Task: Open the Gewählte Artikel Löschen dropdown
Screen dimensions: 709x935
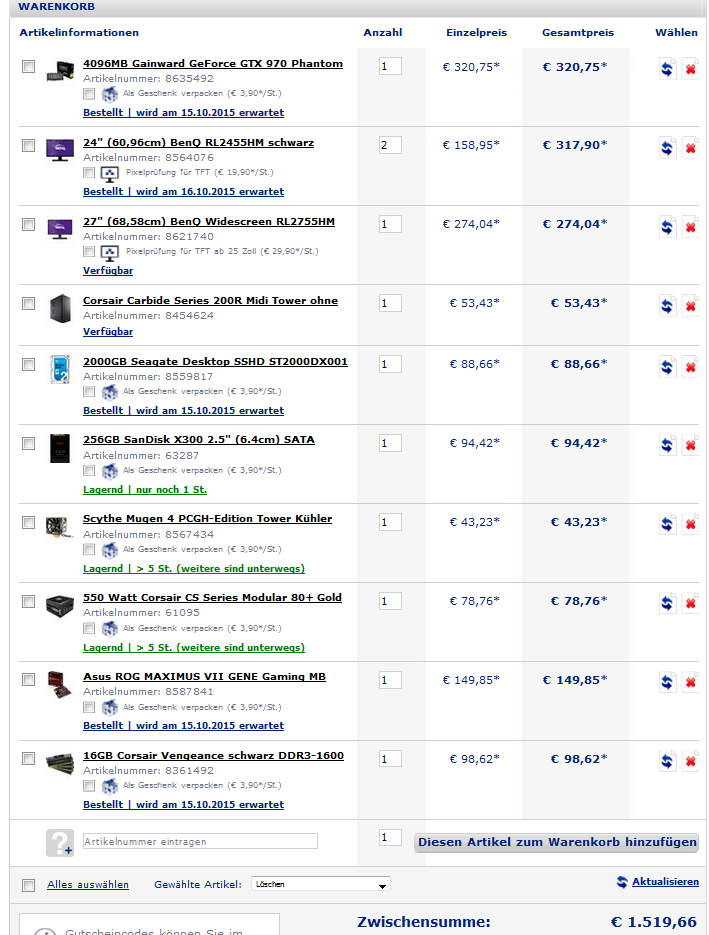Action: coord(320,885)
